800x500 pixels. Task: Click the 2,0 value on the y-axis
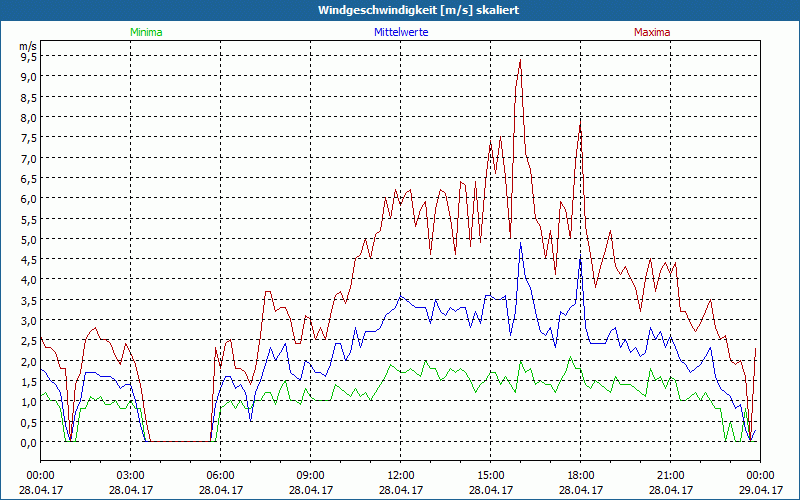point(29,361)
